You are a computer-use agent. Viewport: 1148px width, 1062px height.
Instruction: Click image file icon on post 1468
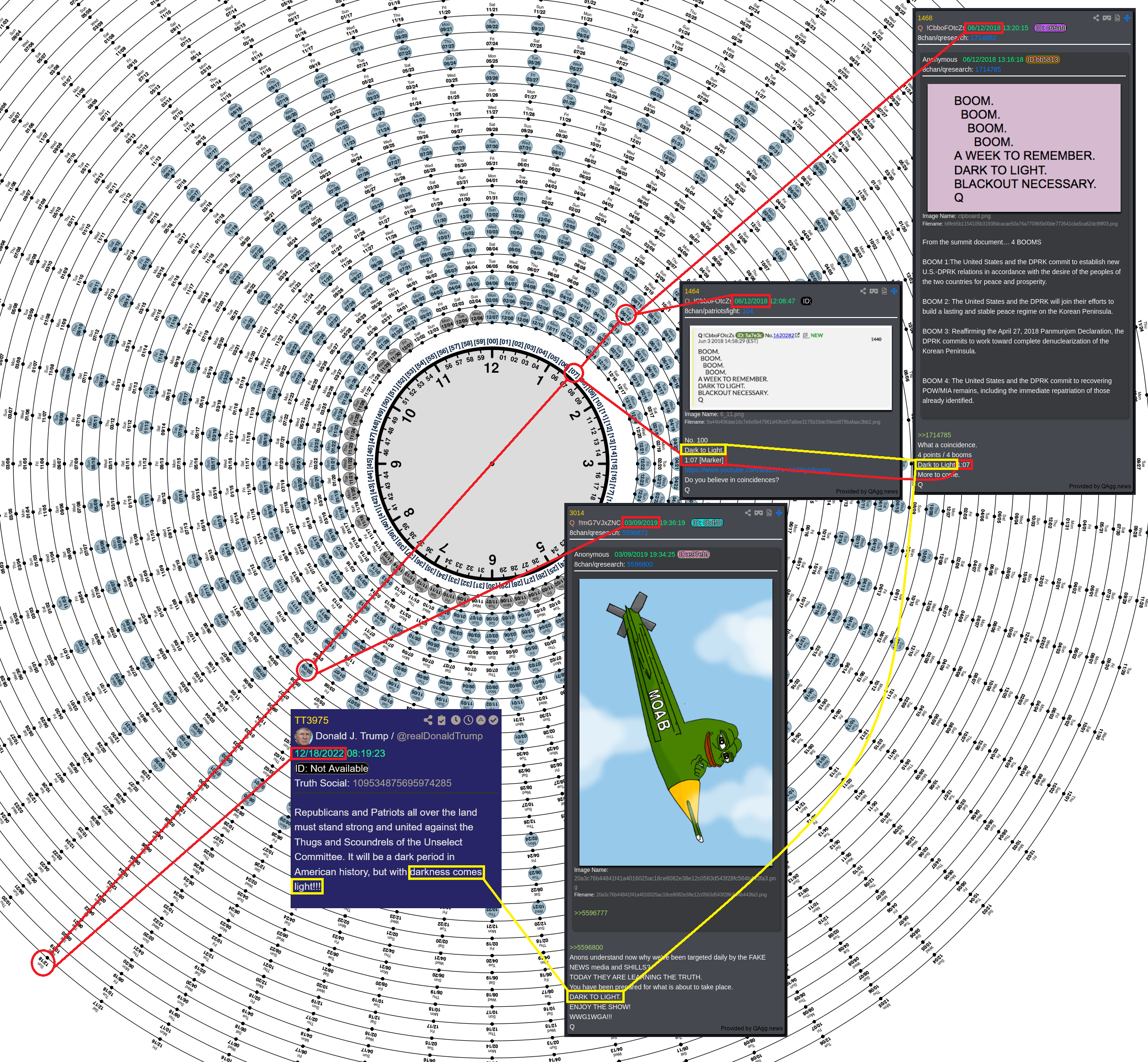pos(1117,18)
